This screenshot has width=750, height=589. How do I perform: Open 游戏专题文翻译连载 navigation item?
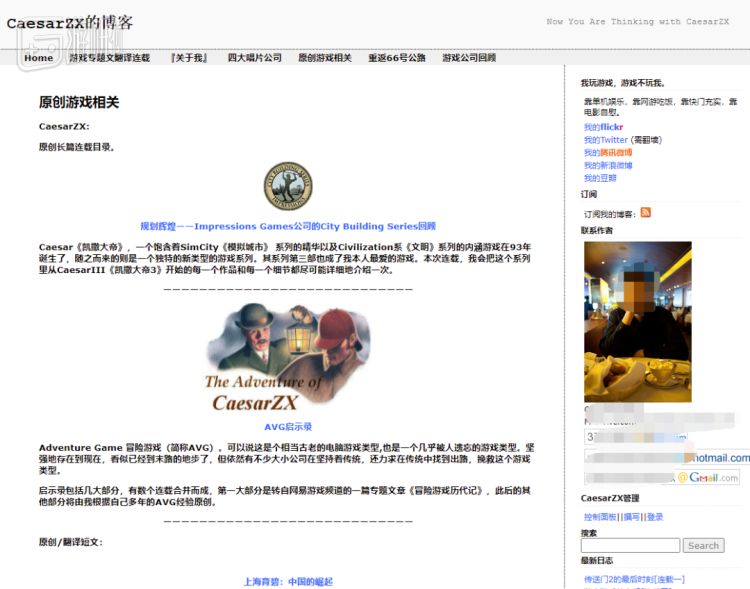click(110, 58)
